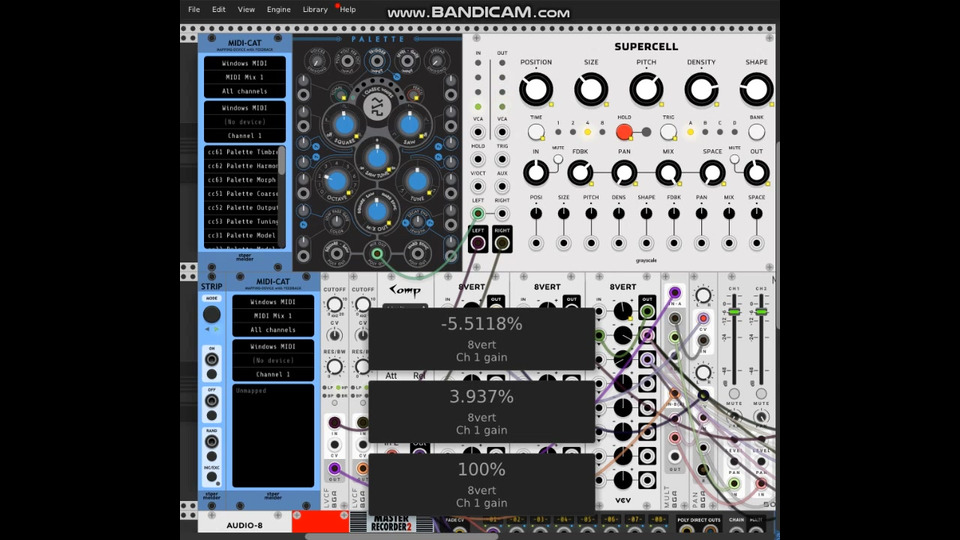Click first LVCF CUTOFF knob
The width and height of the screenshot is (960, 540).
[x=334, y=304]
